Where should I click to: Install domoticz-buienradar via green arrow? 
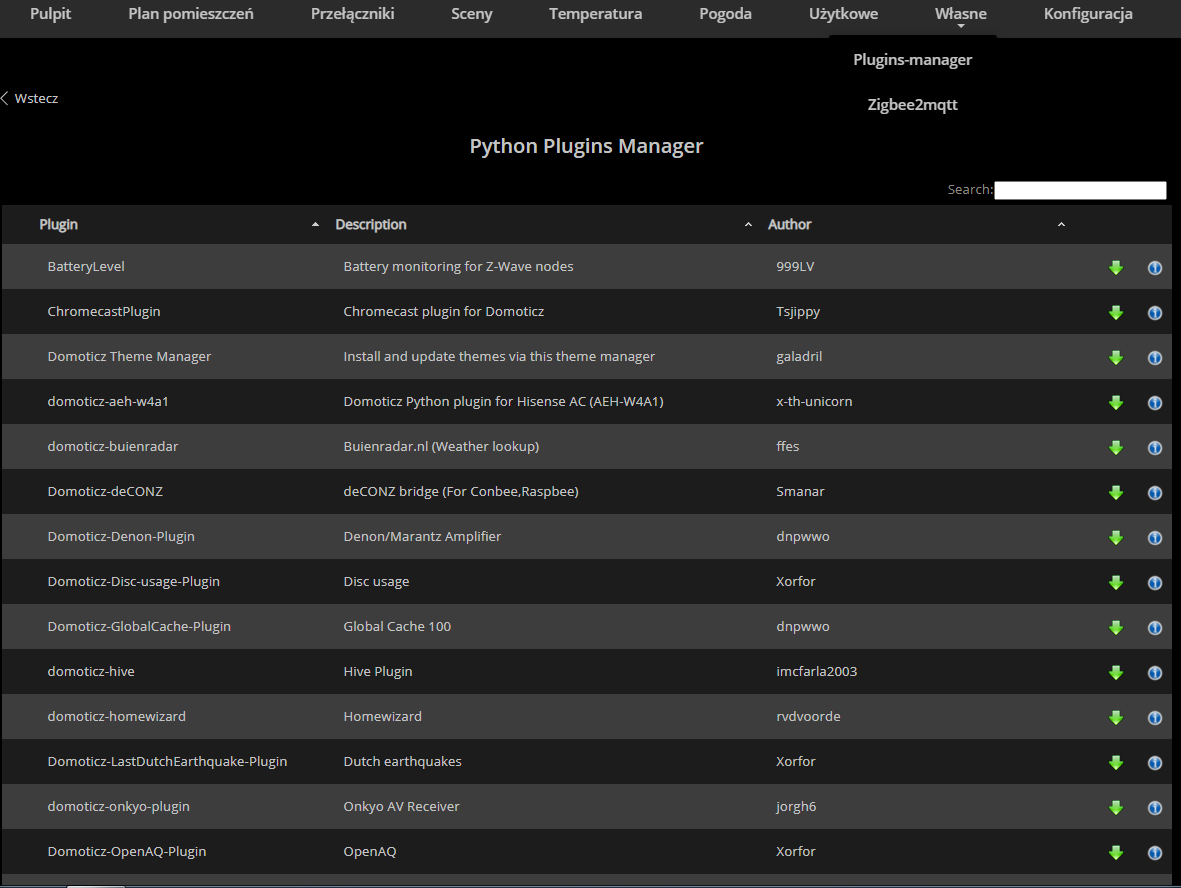click(x=1115, y=447)
